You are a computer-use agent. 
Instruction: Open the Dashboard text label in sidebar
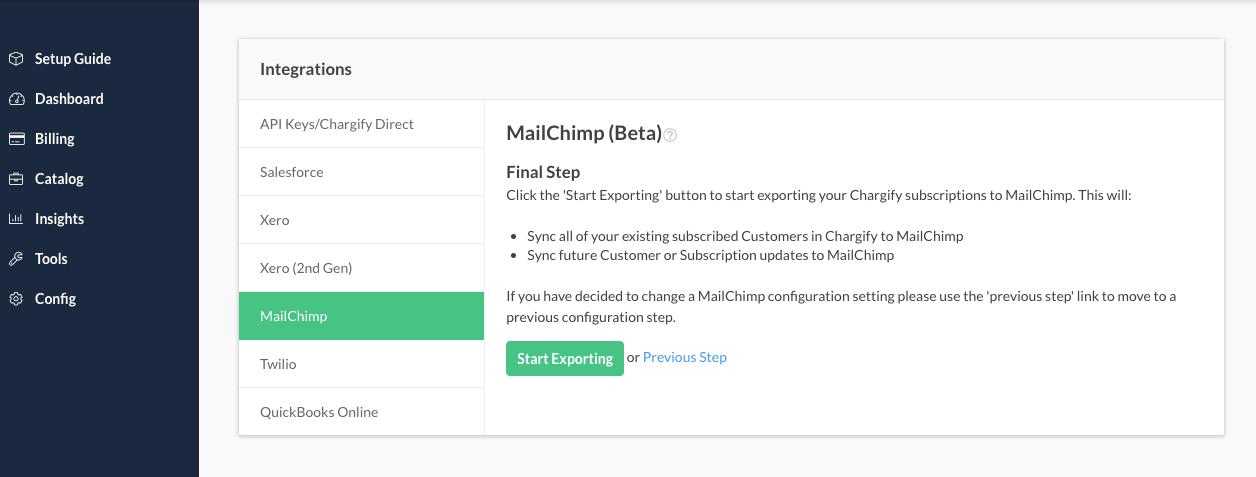69,99
